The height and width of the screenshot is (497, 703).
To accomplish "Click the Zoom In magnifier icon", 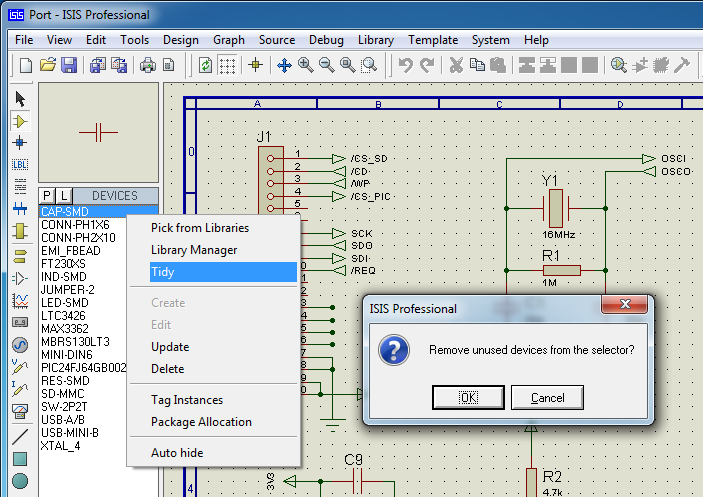I will 306,65.
